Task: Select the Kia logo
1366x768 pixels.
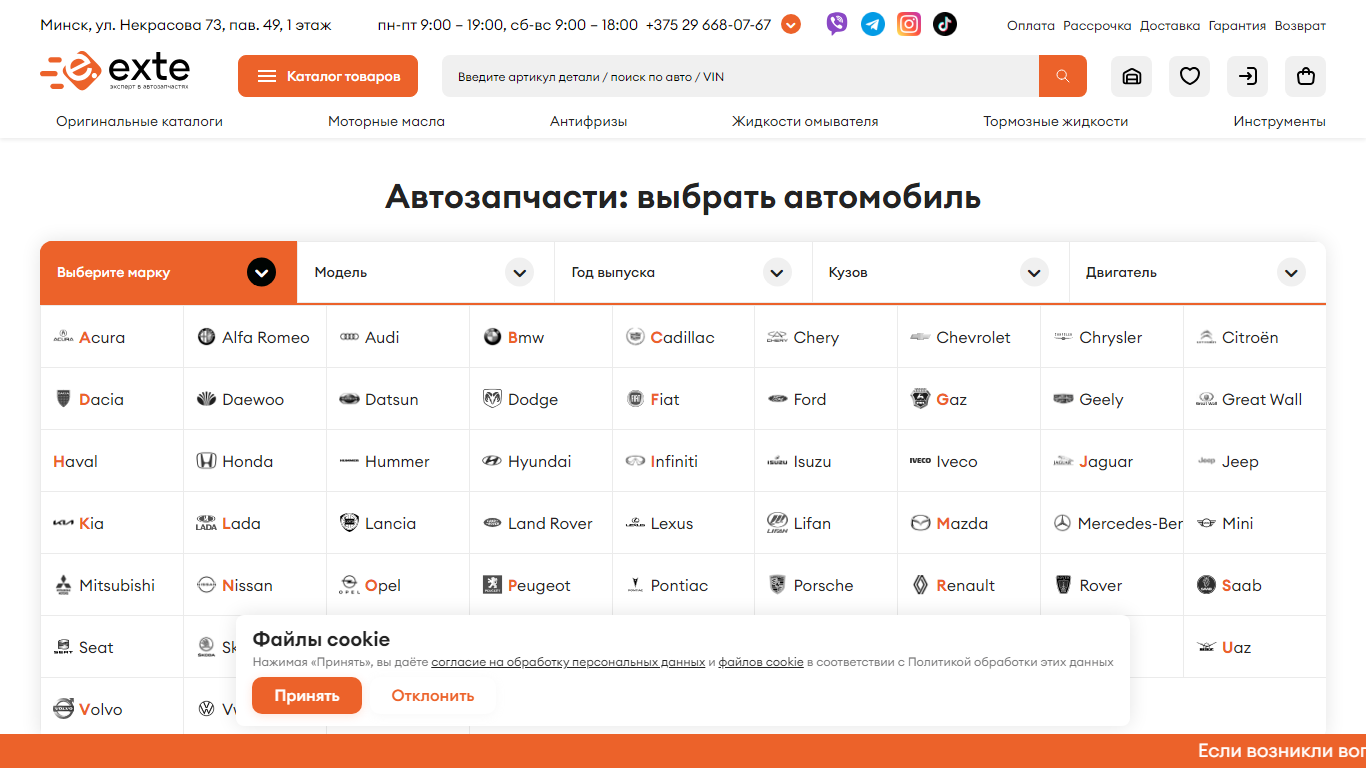Action: pyautogui.click(x=63, y=524)
